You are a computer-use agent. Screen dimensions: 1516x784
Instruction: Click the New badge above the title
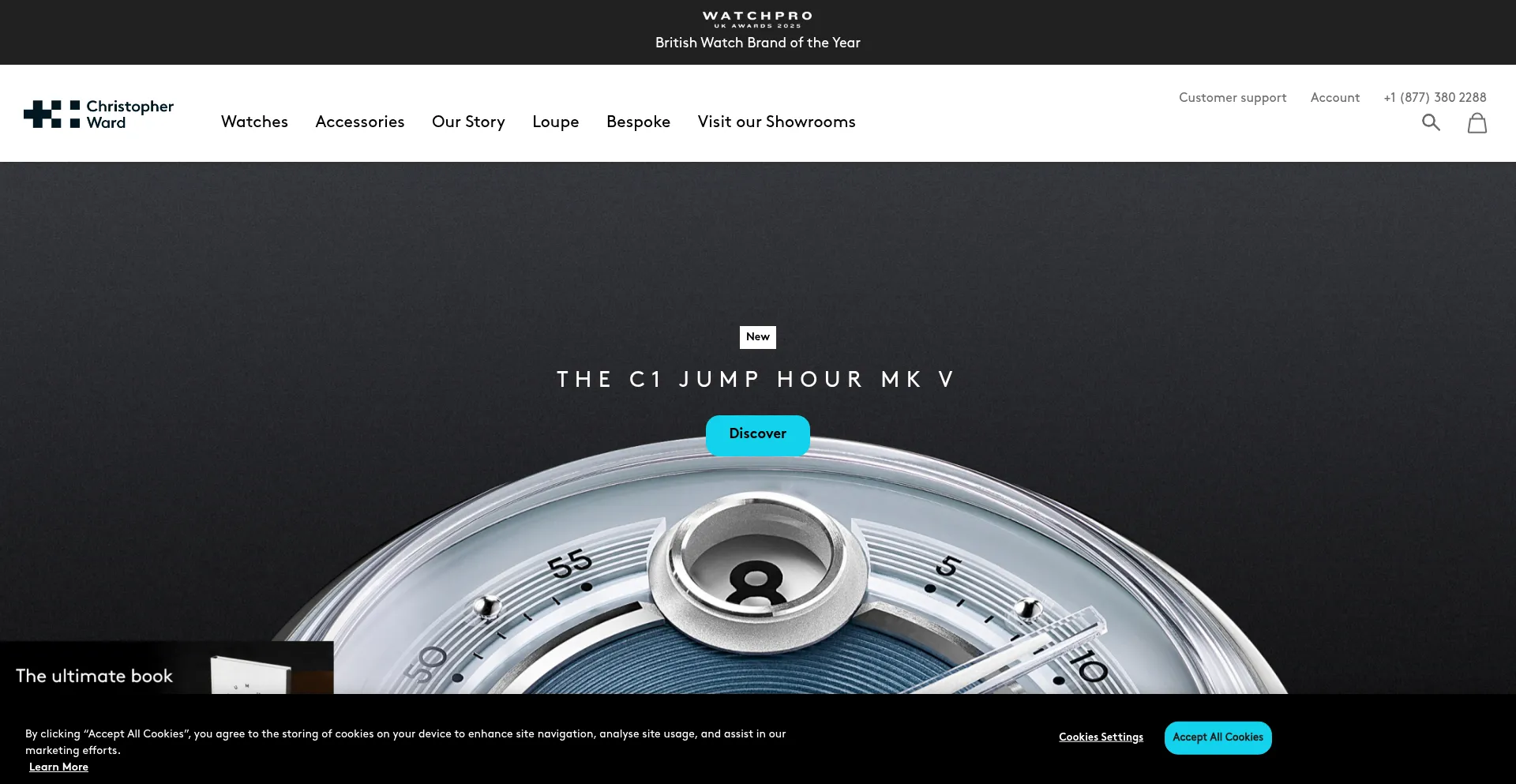[758, 337]
